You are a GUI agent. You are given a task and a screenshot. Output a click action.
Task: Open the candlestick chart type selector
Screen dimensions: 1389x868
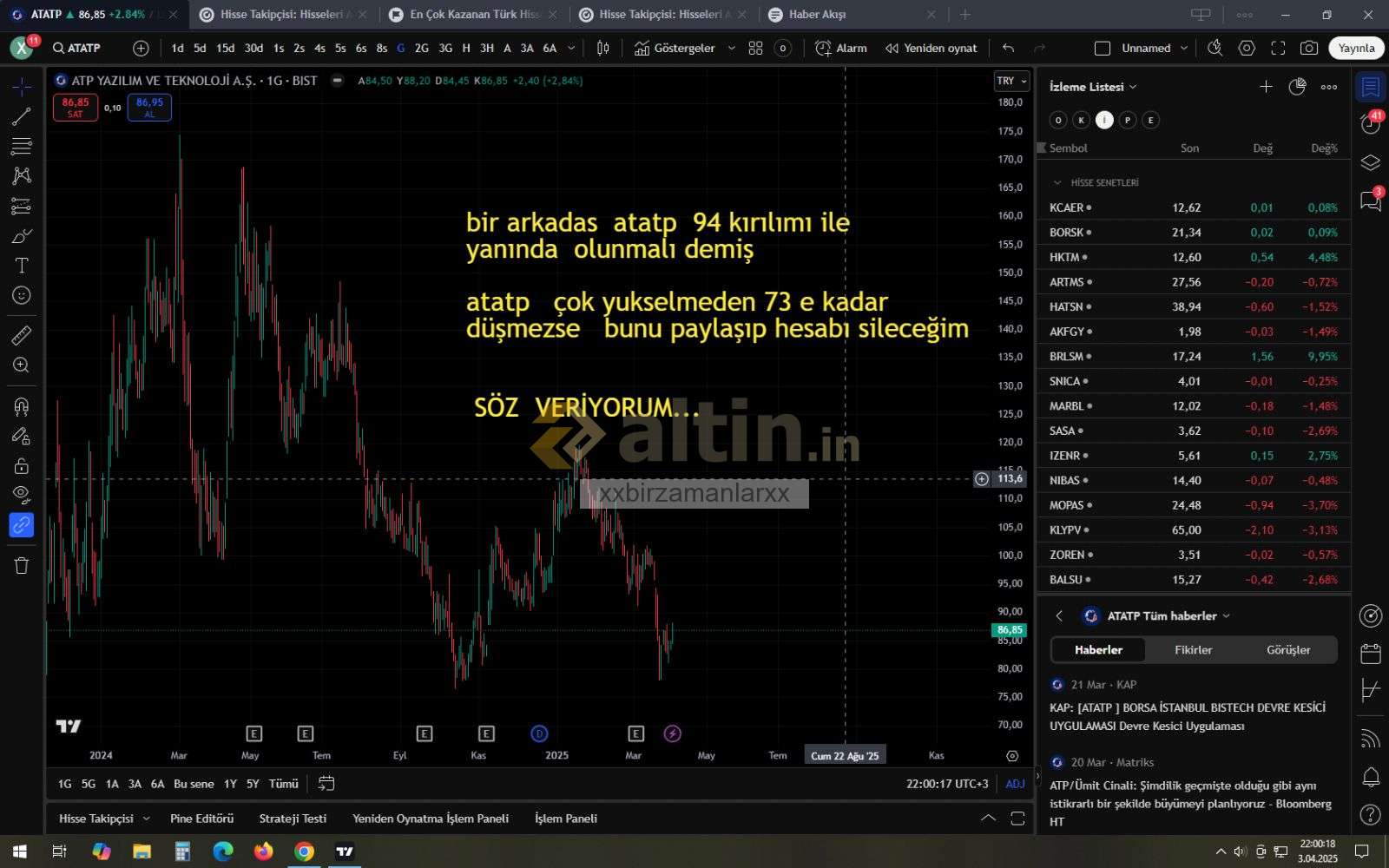[x=603, y=48]
